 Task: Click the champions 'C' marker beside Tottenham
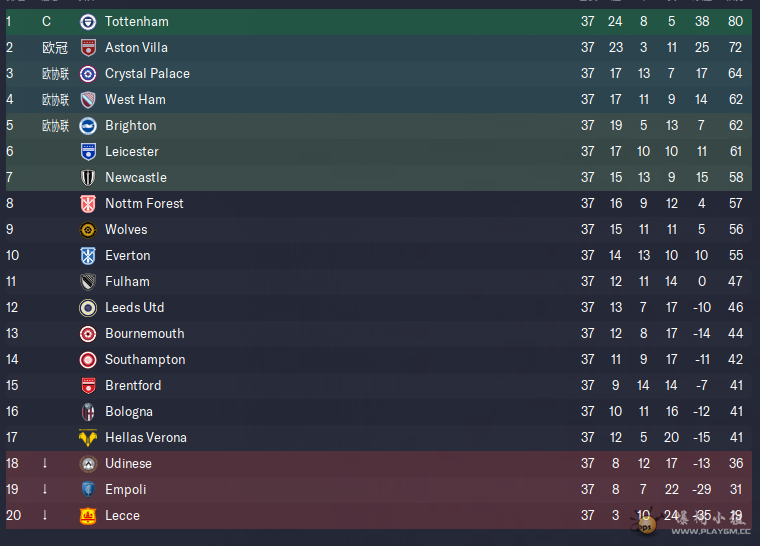(46, 21)
